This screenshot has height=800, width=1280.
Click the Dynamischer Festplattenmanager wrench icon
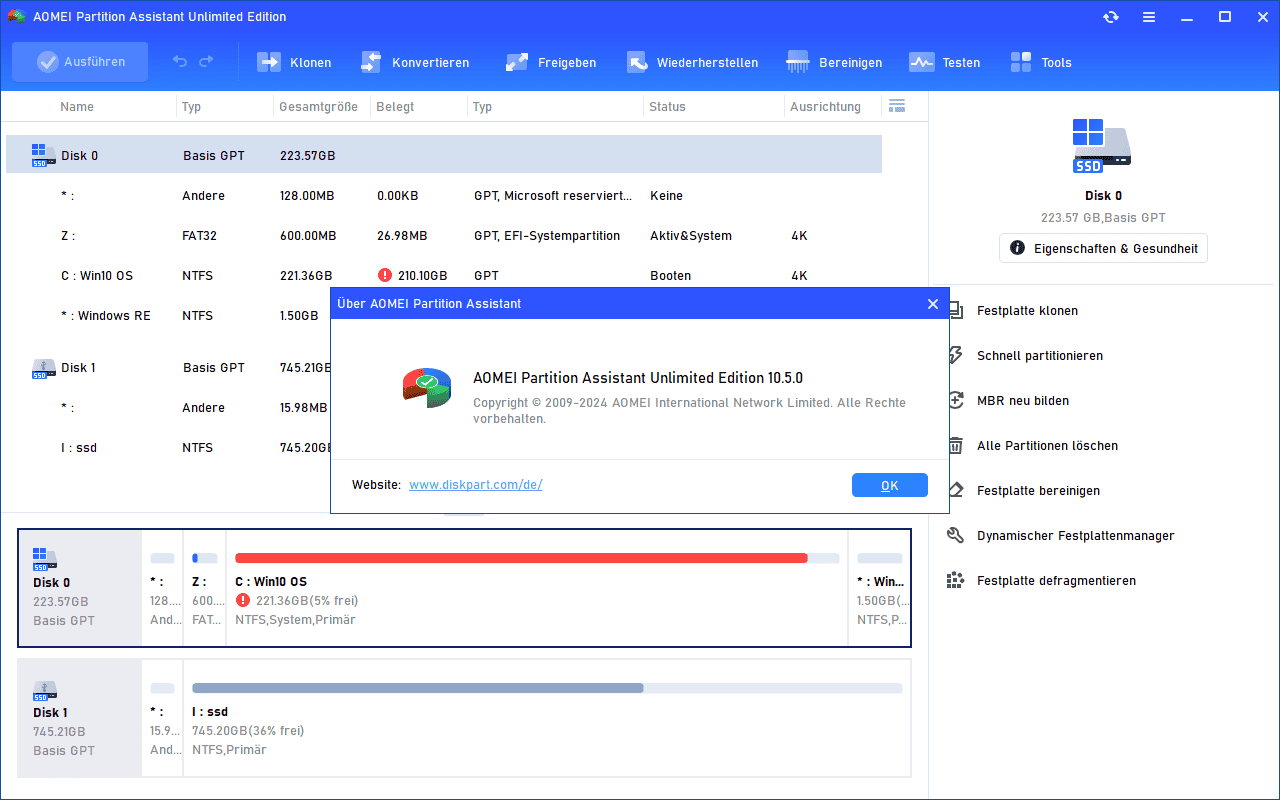[x=956, y=536]
